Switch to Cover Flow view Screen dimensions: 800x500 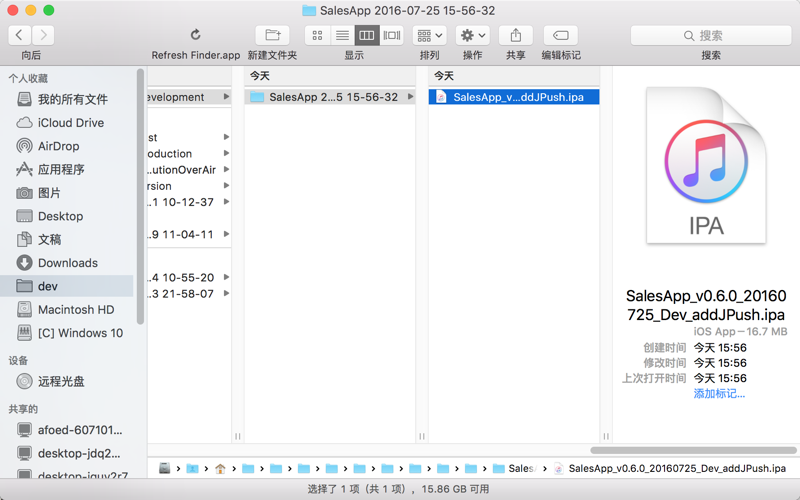click(392, 35)
